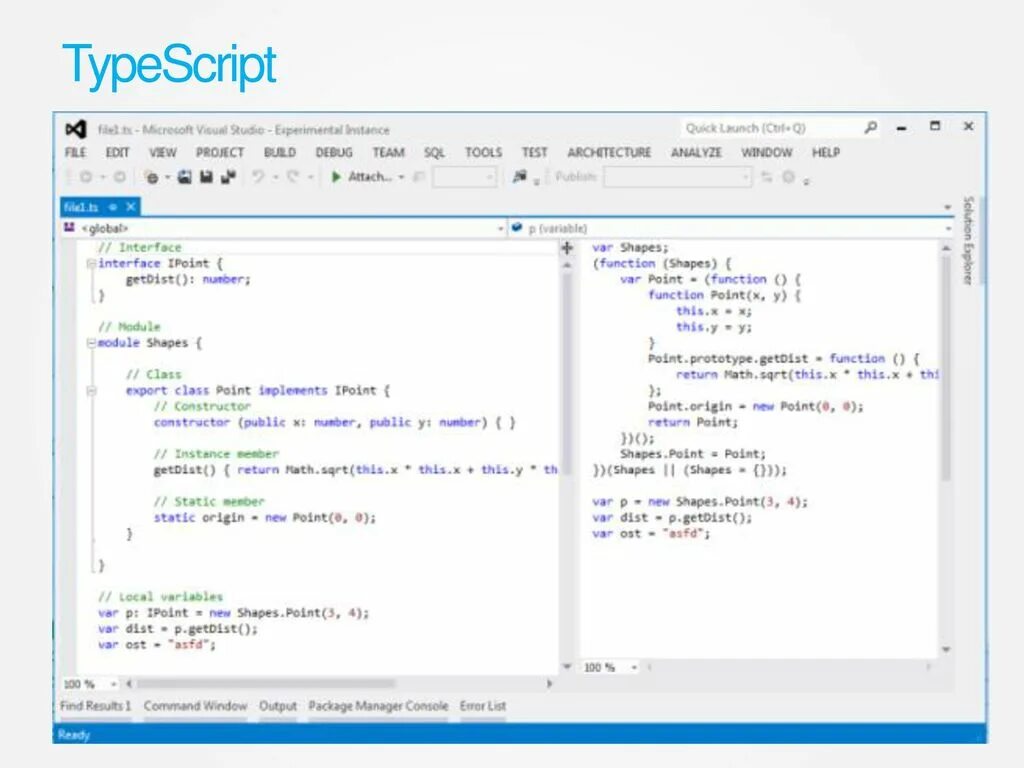Click the Quick Launch search magnifier icon
The width and height of the screenshot is (1024, 768).
coord(871,128)
